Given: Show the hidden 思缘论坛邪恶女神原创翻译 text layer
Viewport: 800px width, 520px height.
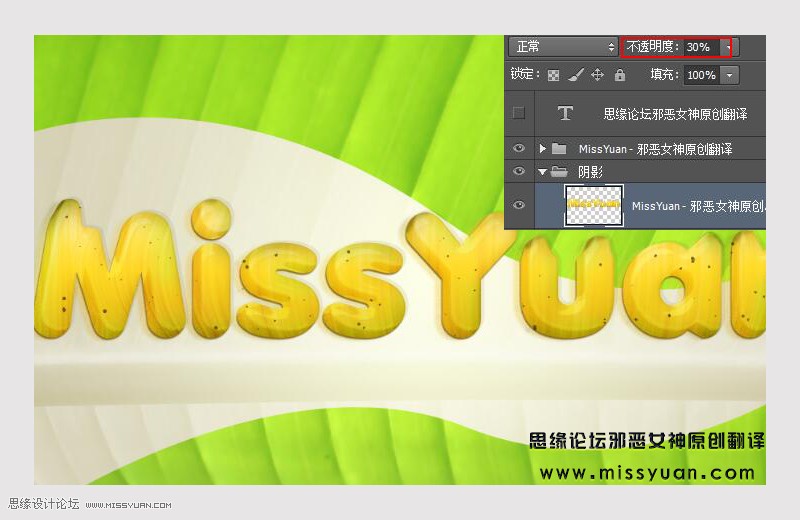Looking at the screenshot, I should (x=519, y=113).
